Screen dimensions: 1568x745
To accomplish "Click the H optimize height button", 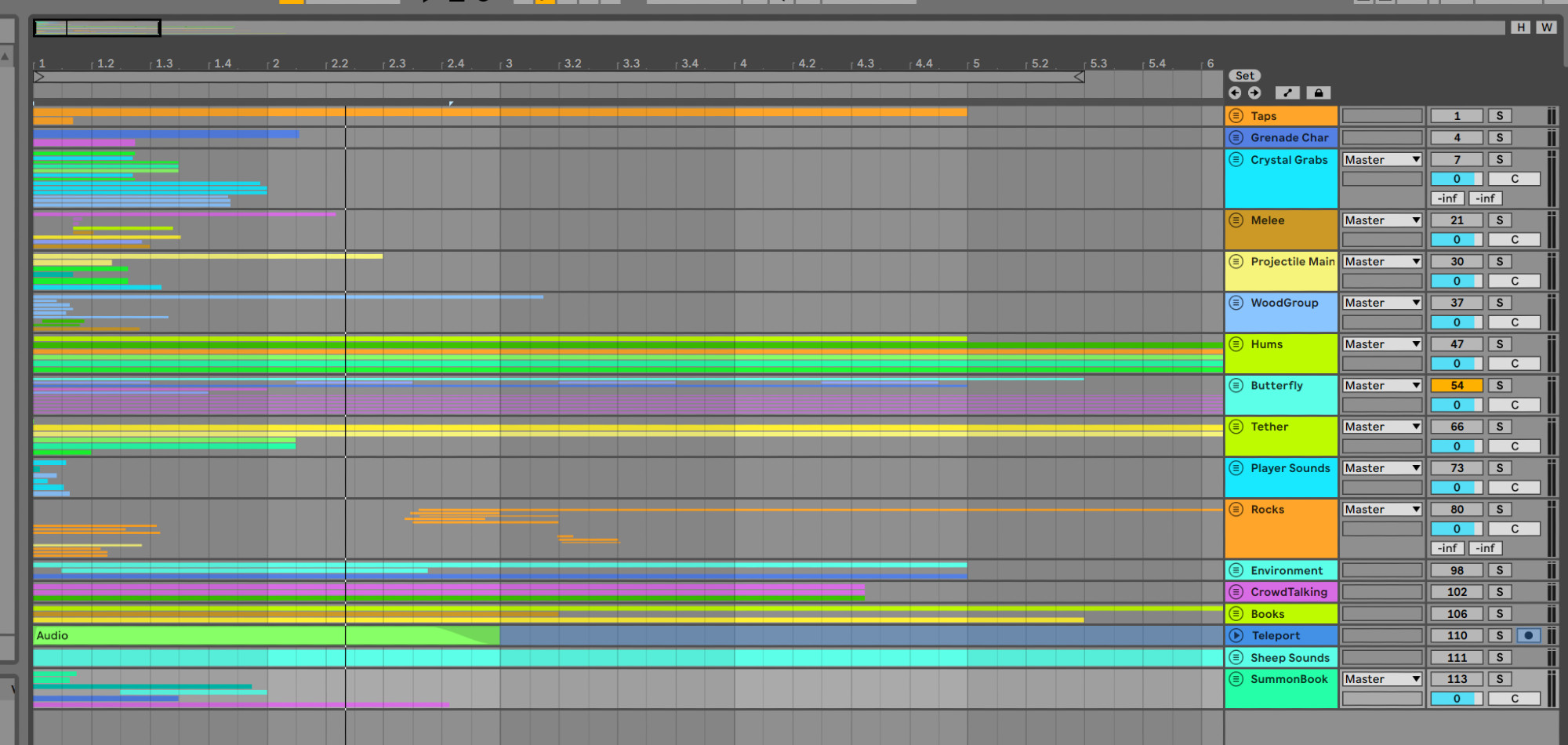I will (1521, 27).
